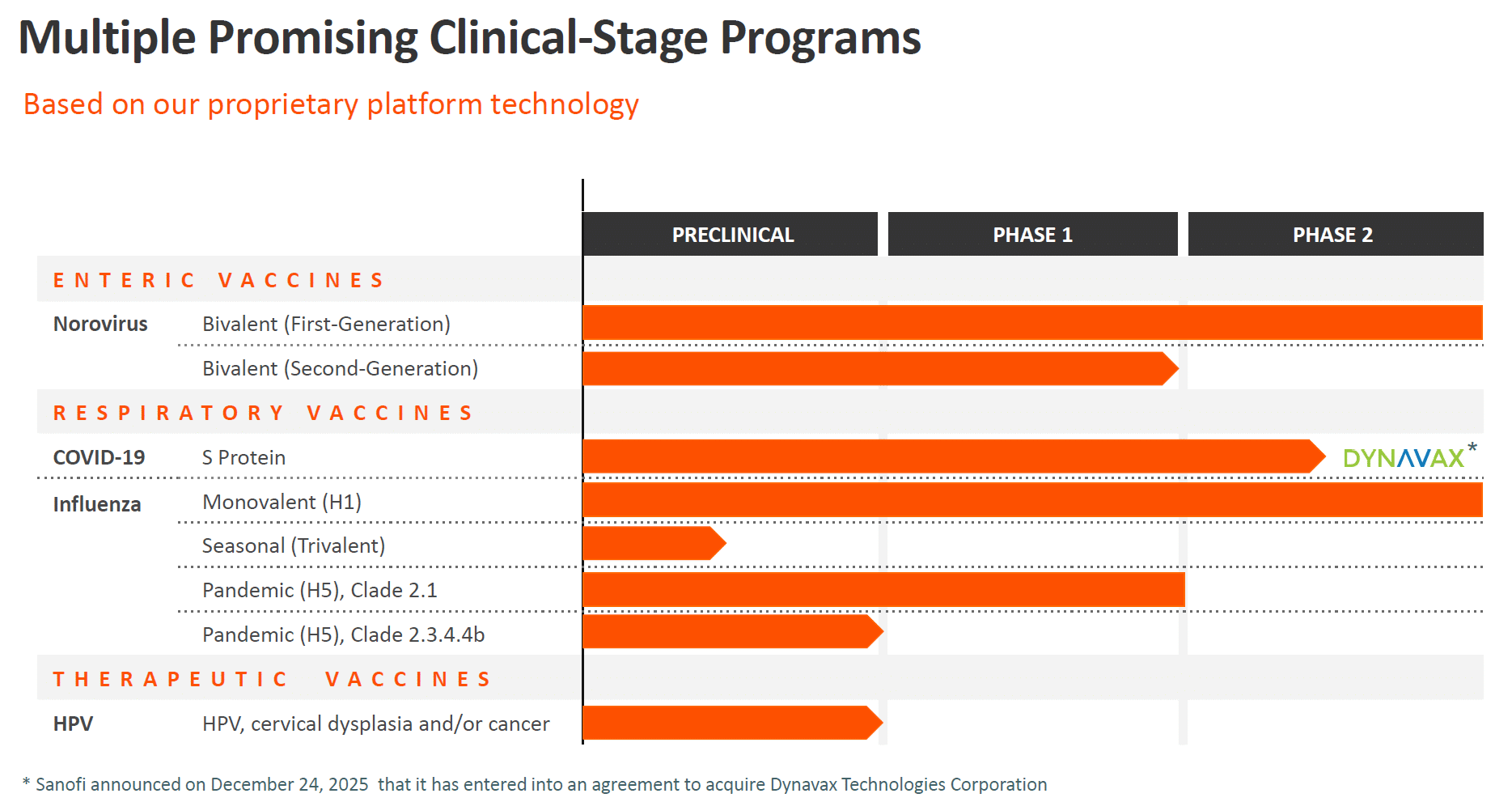Click the Enteric Vaccines section heading
Screen dimensions: 1512x802
tap(218, 280)
